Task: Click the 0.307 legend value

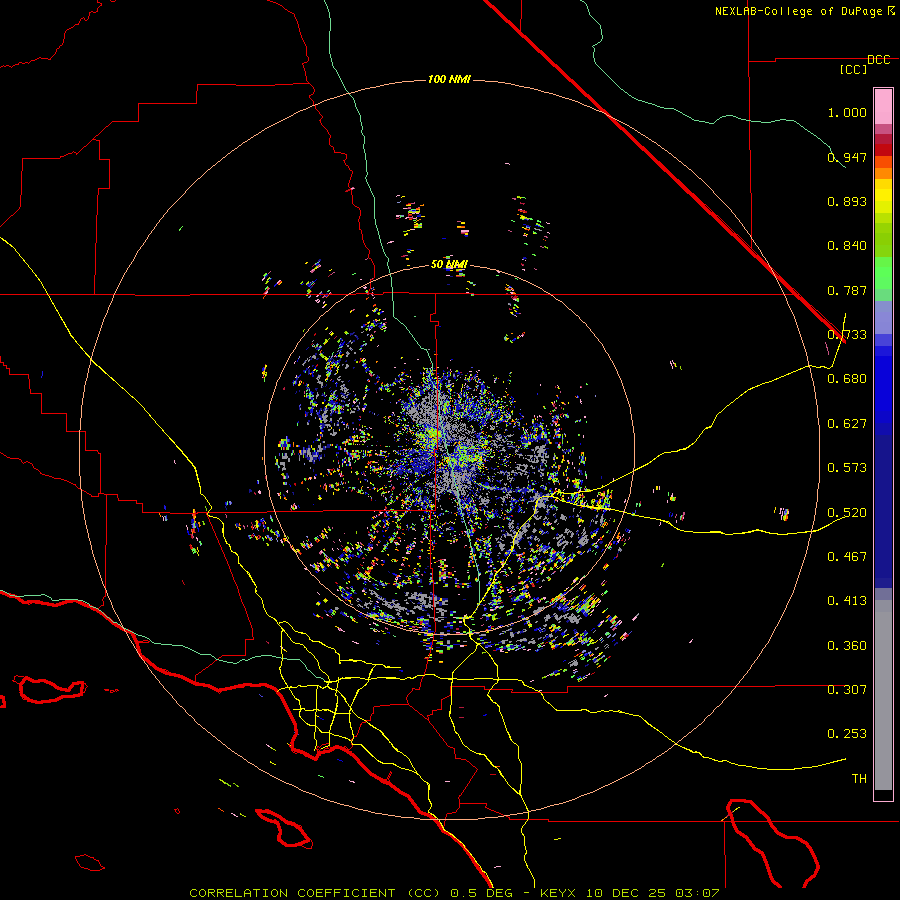Action: coord(847,690)
